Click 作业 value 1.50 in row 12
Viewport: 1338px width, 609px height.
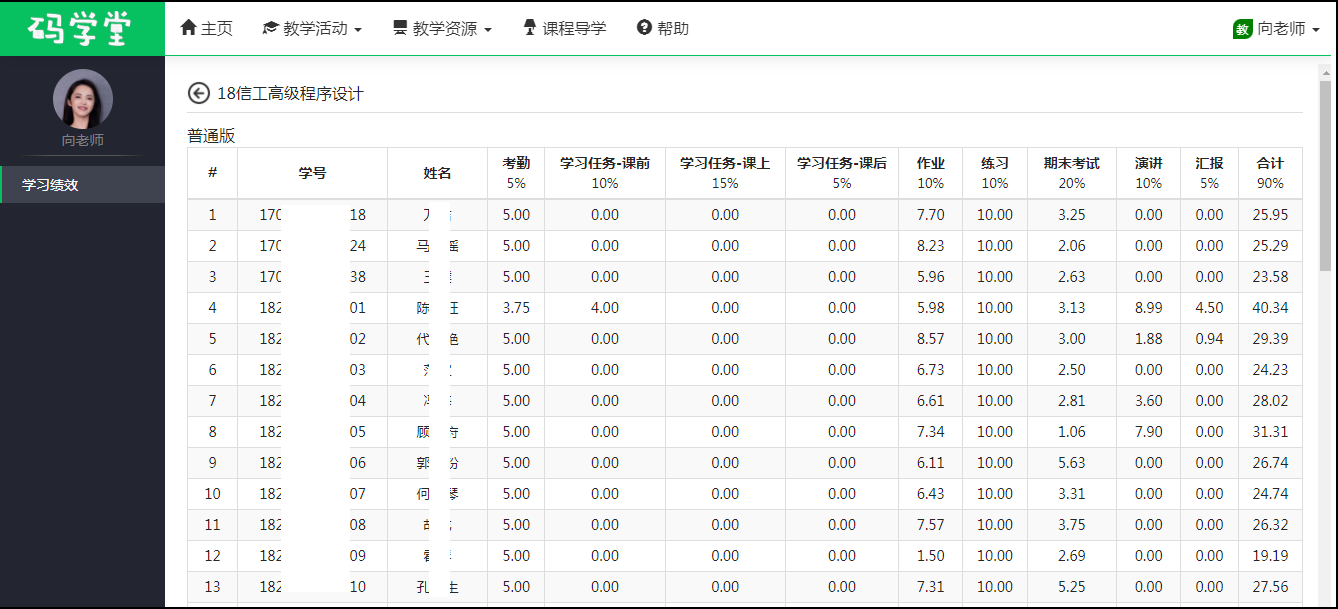(930, 556)
